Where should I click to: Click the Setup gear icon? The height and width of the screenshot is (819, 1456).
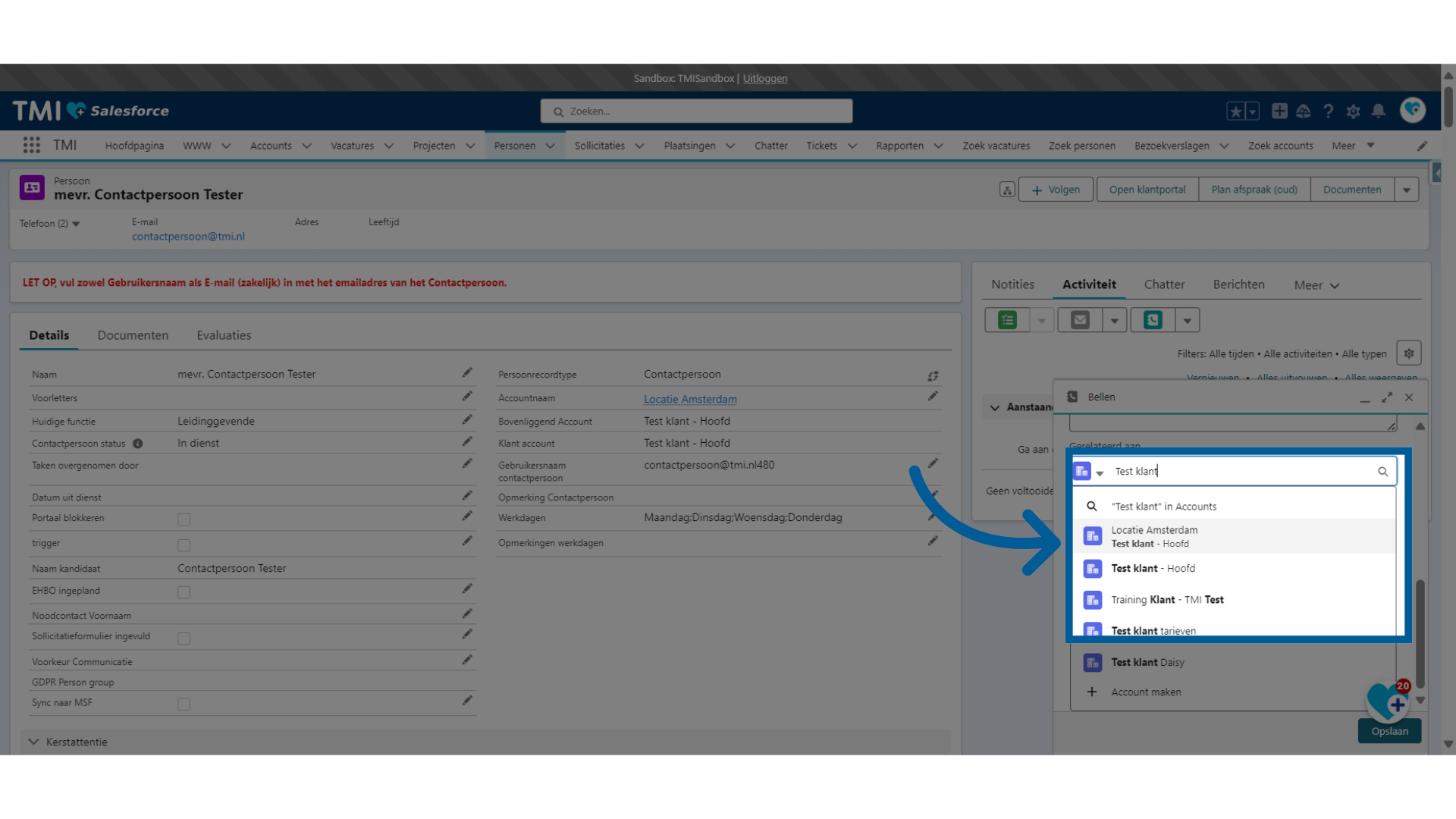click(x=1353, y=111)
